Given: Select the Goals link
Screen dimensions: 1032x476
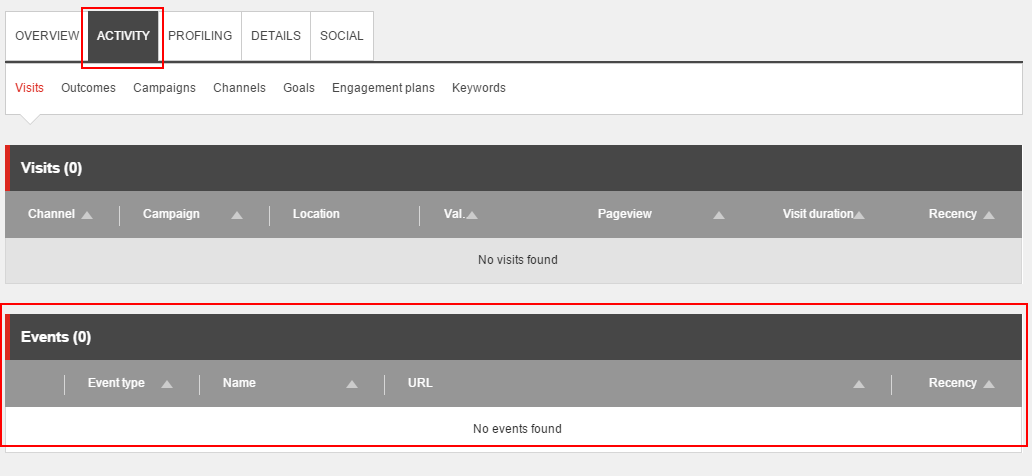Looking at the screenshot, I should [299, 88].
